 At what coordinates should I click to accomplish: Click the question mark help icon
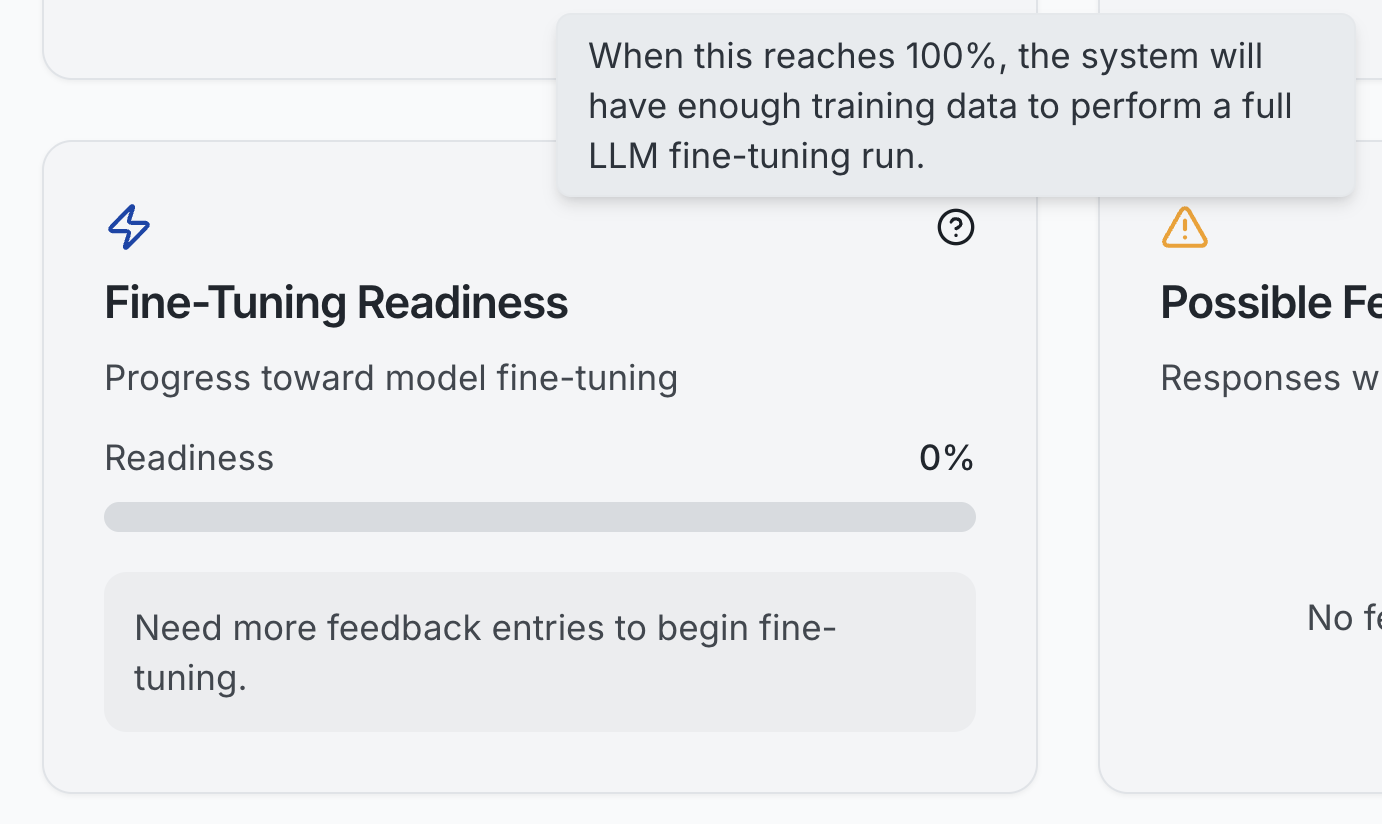(955, 227)
